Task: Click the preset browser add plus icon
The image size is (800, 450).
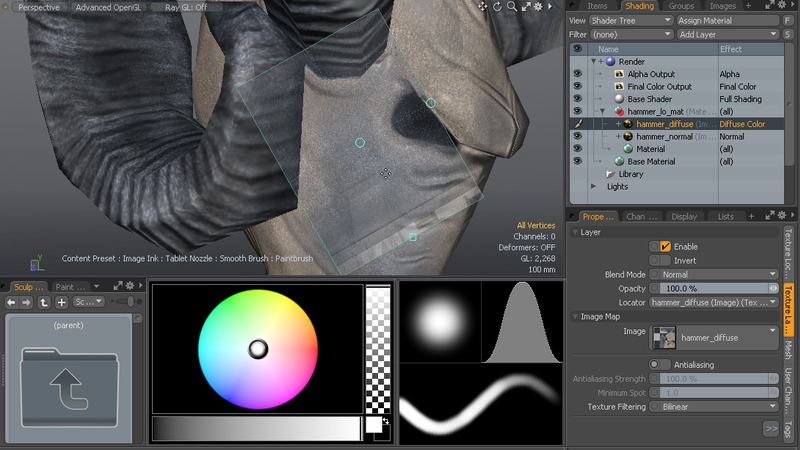Action: pos(61,301)
